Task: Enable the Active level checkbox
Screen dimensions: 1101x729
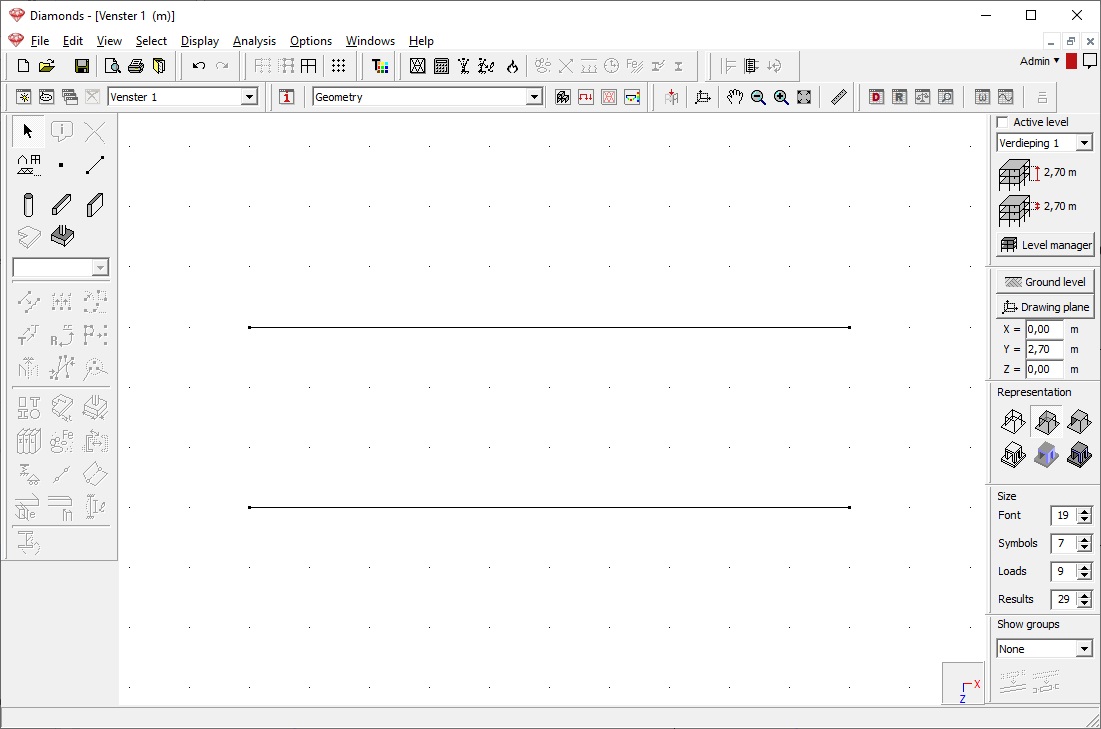Action: 1003,122
